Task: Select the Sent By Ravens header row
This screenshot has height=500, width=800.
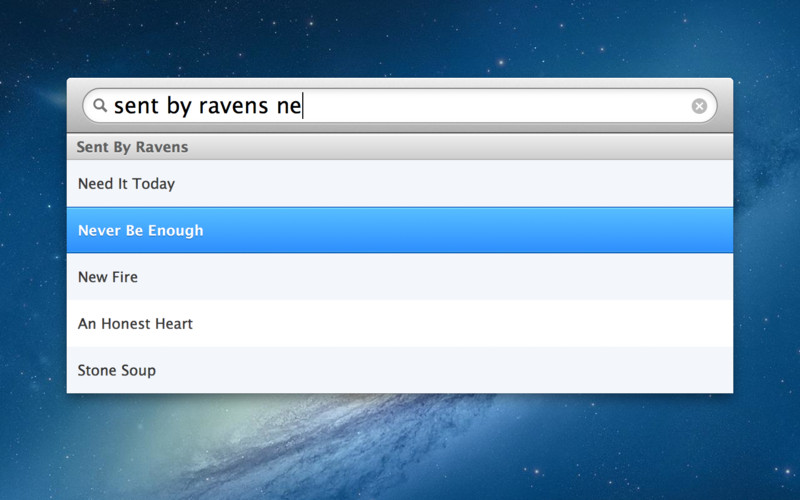Action: 399,147
